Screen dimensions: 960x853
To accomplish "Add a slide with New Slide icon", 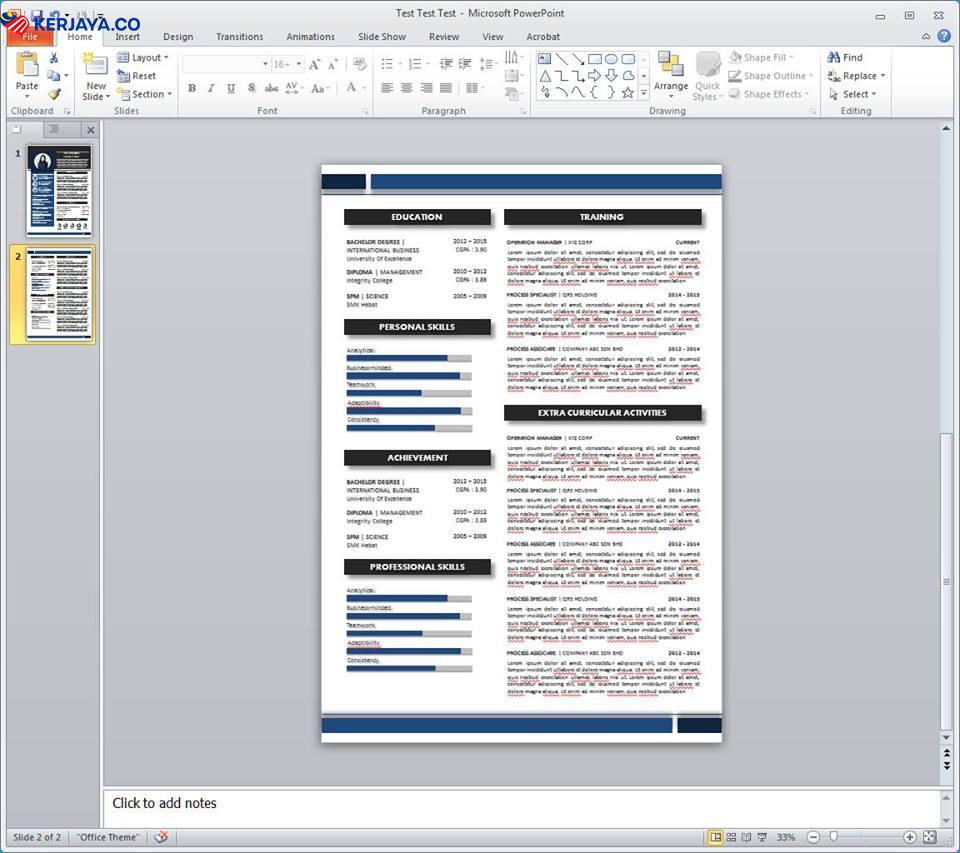I will point(95,66).
